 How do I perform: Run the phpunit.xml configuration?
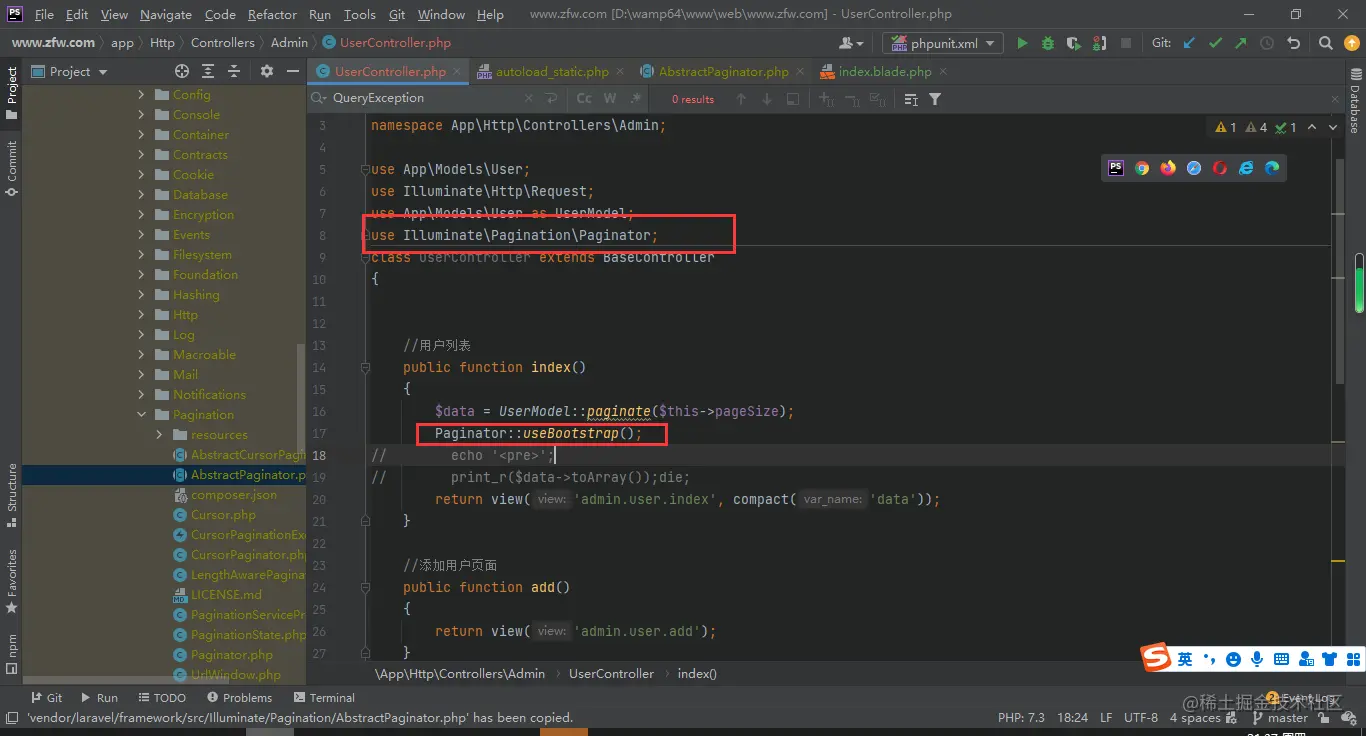(1022, 43)
